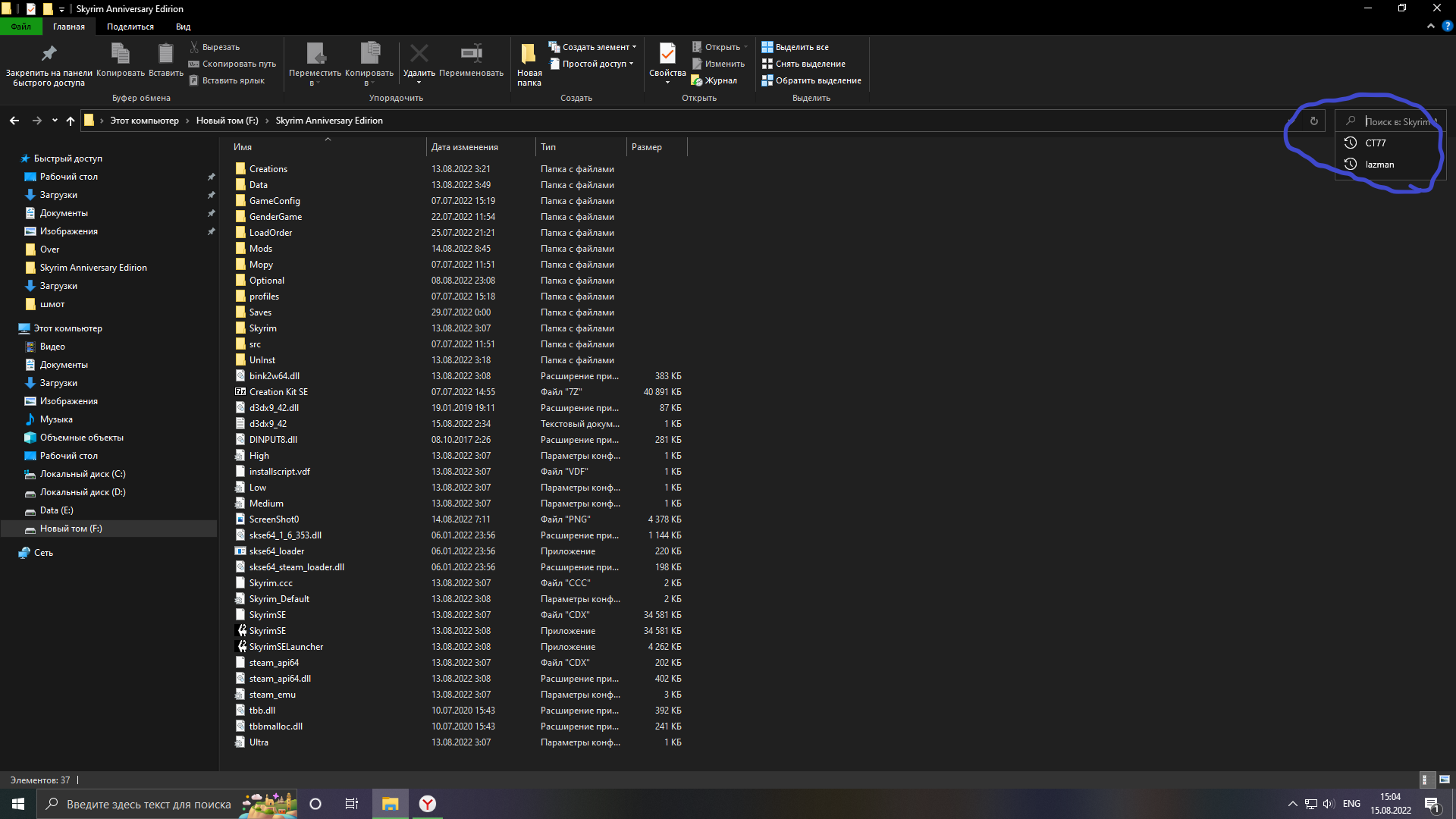Click Invert selection (Обратить выделение)
The image size is (1456, 819).
pos(811,80)
